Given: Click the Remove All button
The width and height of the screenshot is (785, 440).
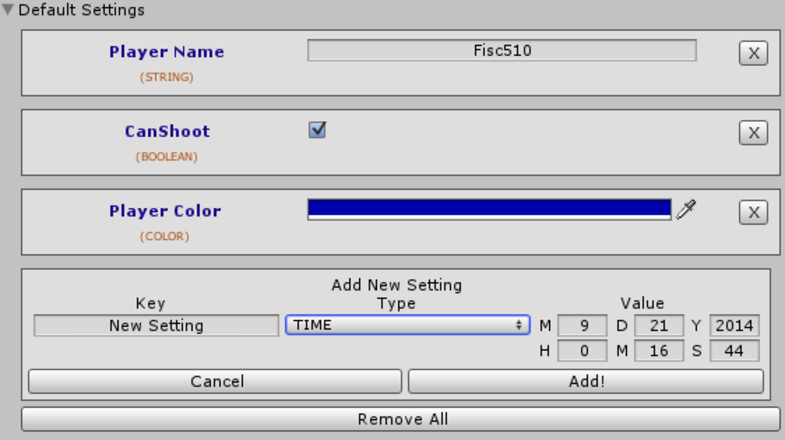Looking at the screenshot, I should pos(401,419).
